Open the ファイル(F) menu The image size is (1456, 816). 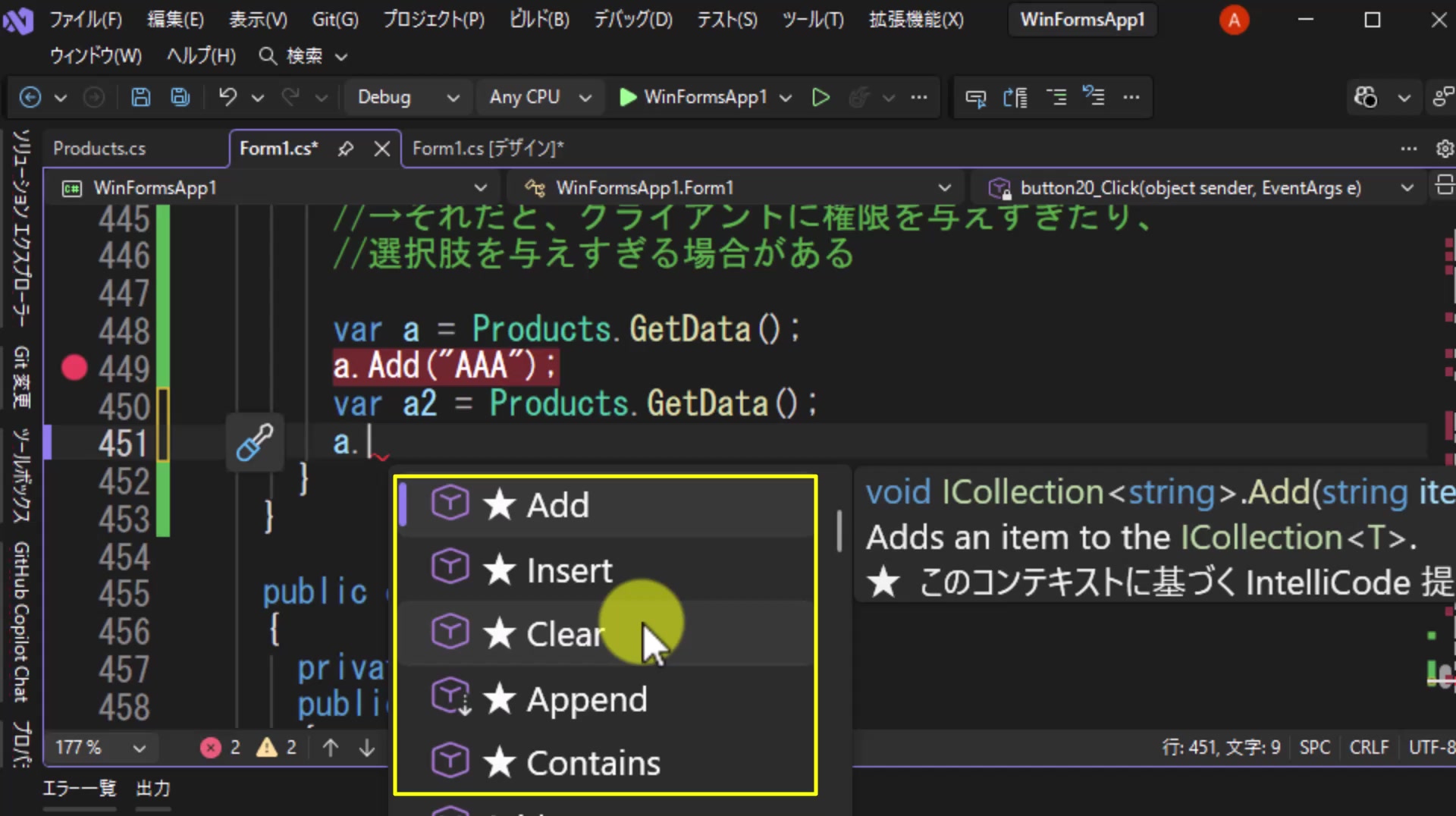click(x=86, y=20)
